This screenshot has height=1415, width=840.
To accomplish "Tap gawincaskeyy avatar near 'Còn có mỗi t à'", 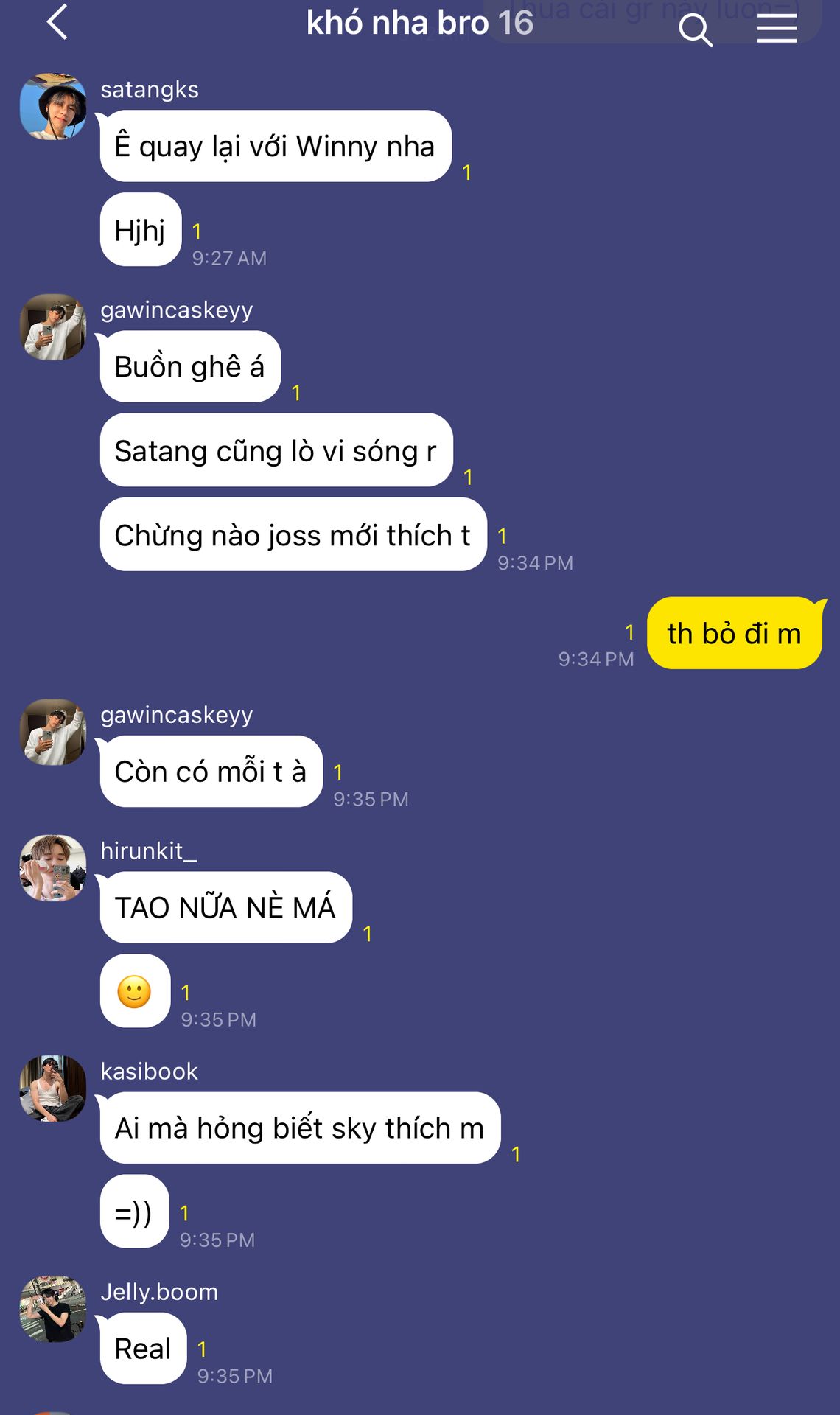I will (x=53, y=732).
